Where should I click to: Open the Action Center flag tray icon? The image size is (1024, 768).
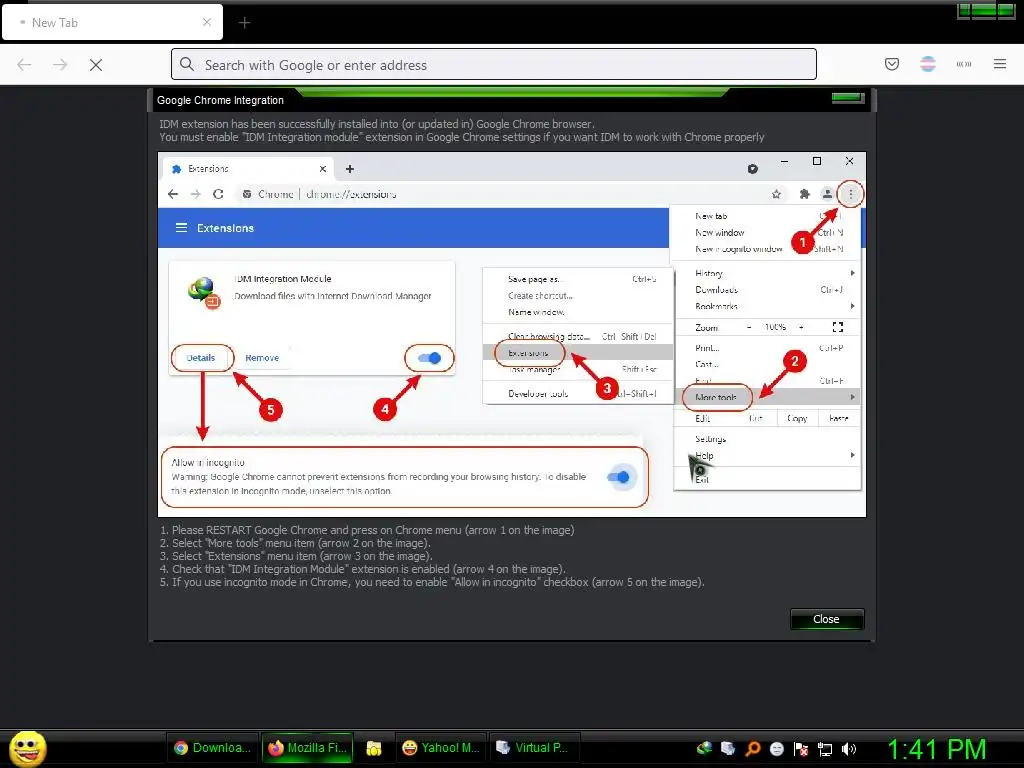pyautogui.click(x=801, y=748)
